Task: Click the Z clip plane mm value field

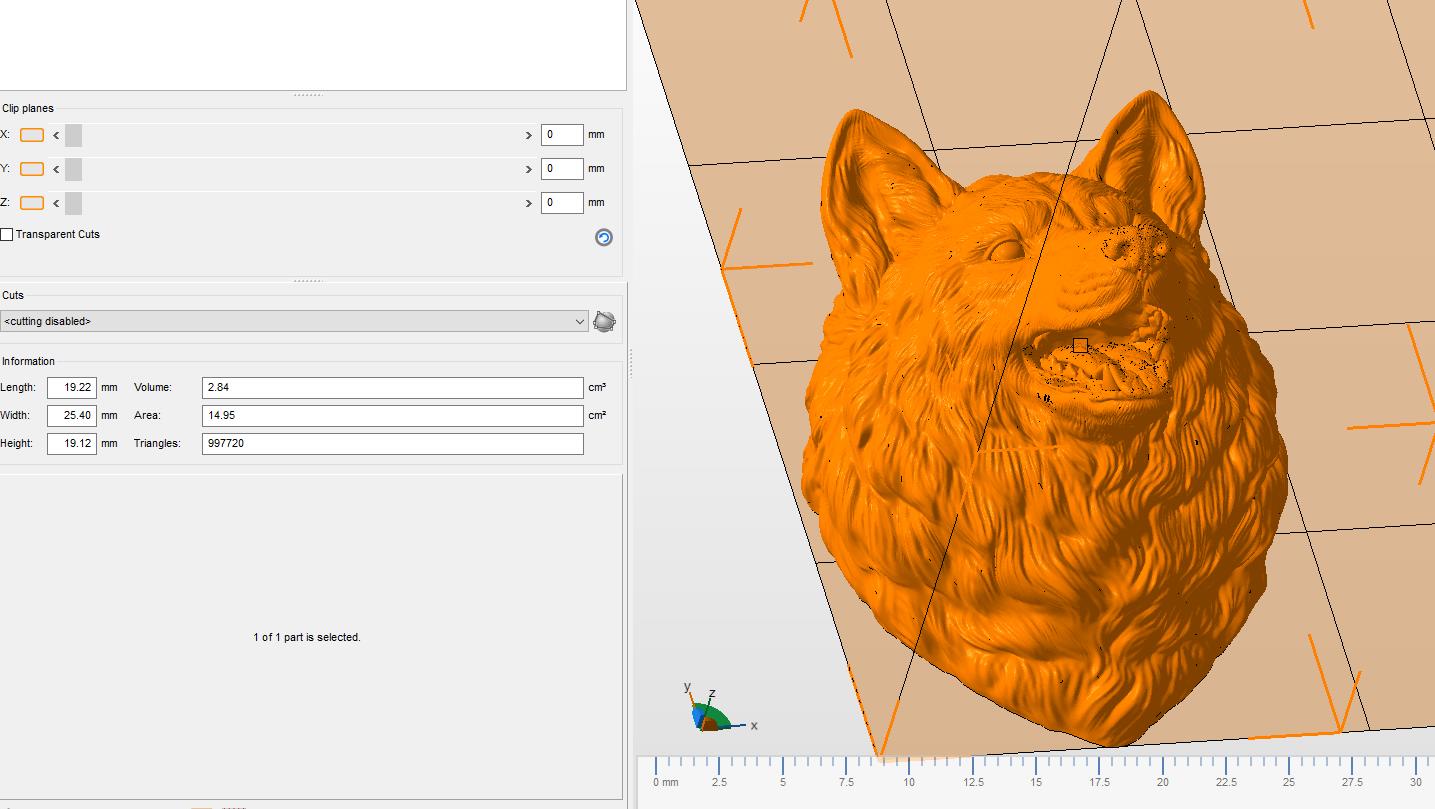Action: [x=562, y=203]
